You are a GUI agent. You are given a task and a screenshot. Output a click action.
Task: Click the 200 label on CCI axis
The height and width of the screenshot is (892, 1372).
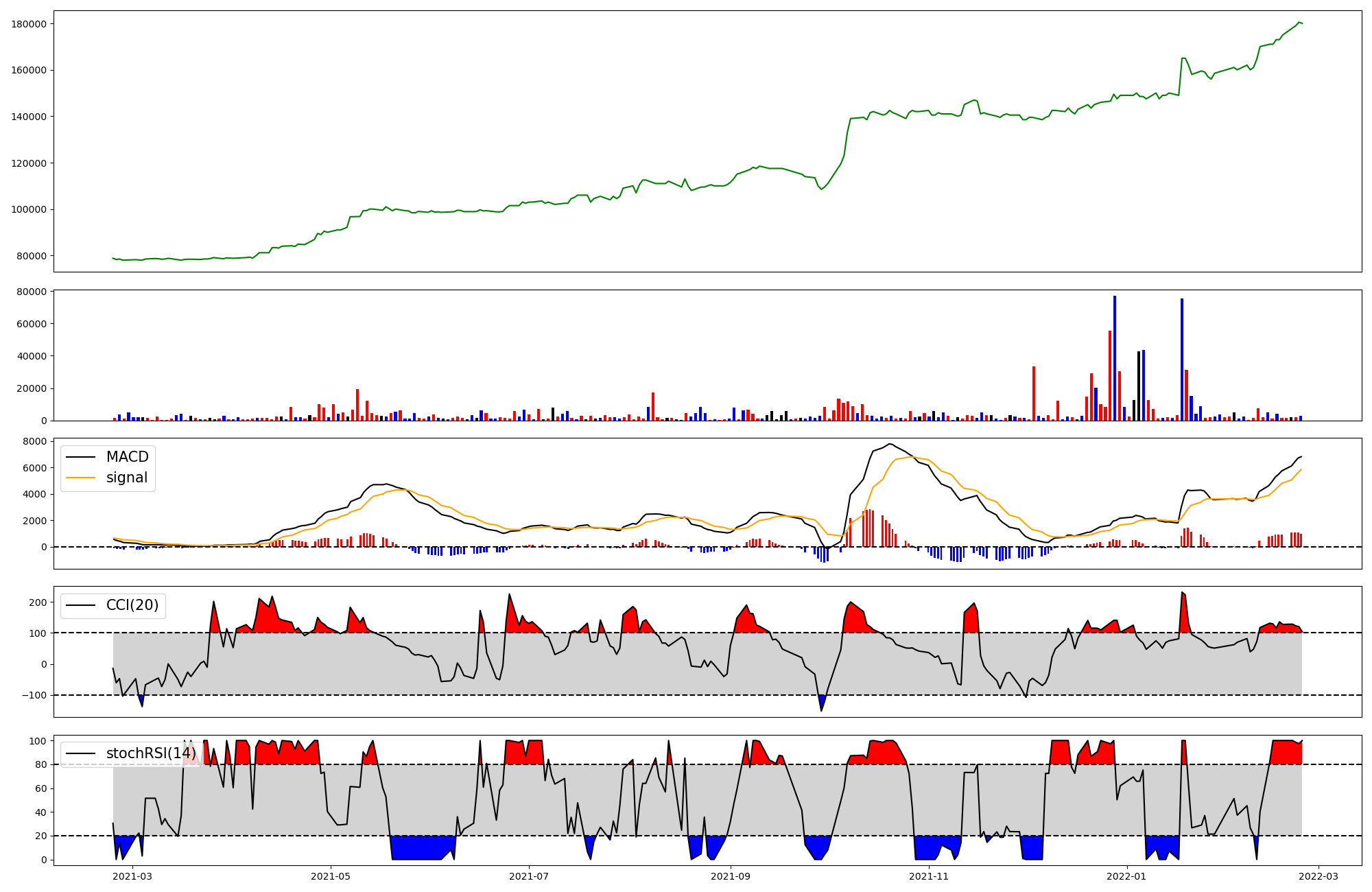point(38,602)
